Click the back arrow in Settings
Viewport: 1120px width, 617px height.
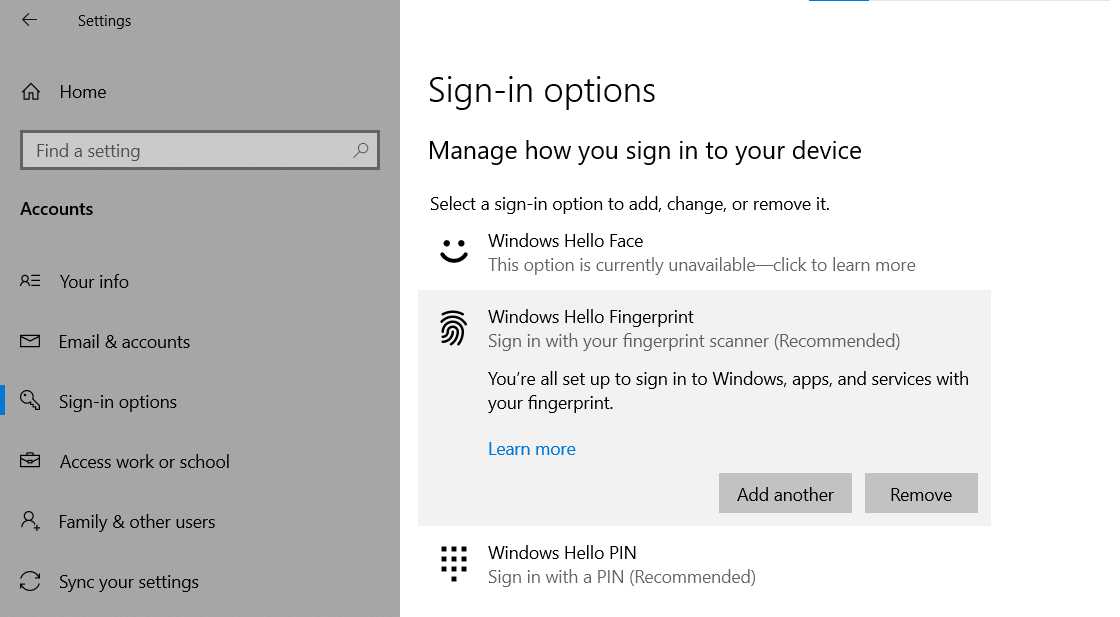click(29, 20)
